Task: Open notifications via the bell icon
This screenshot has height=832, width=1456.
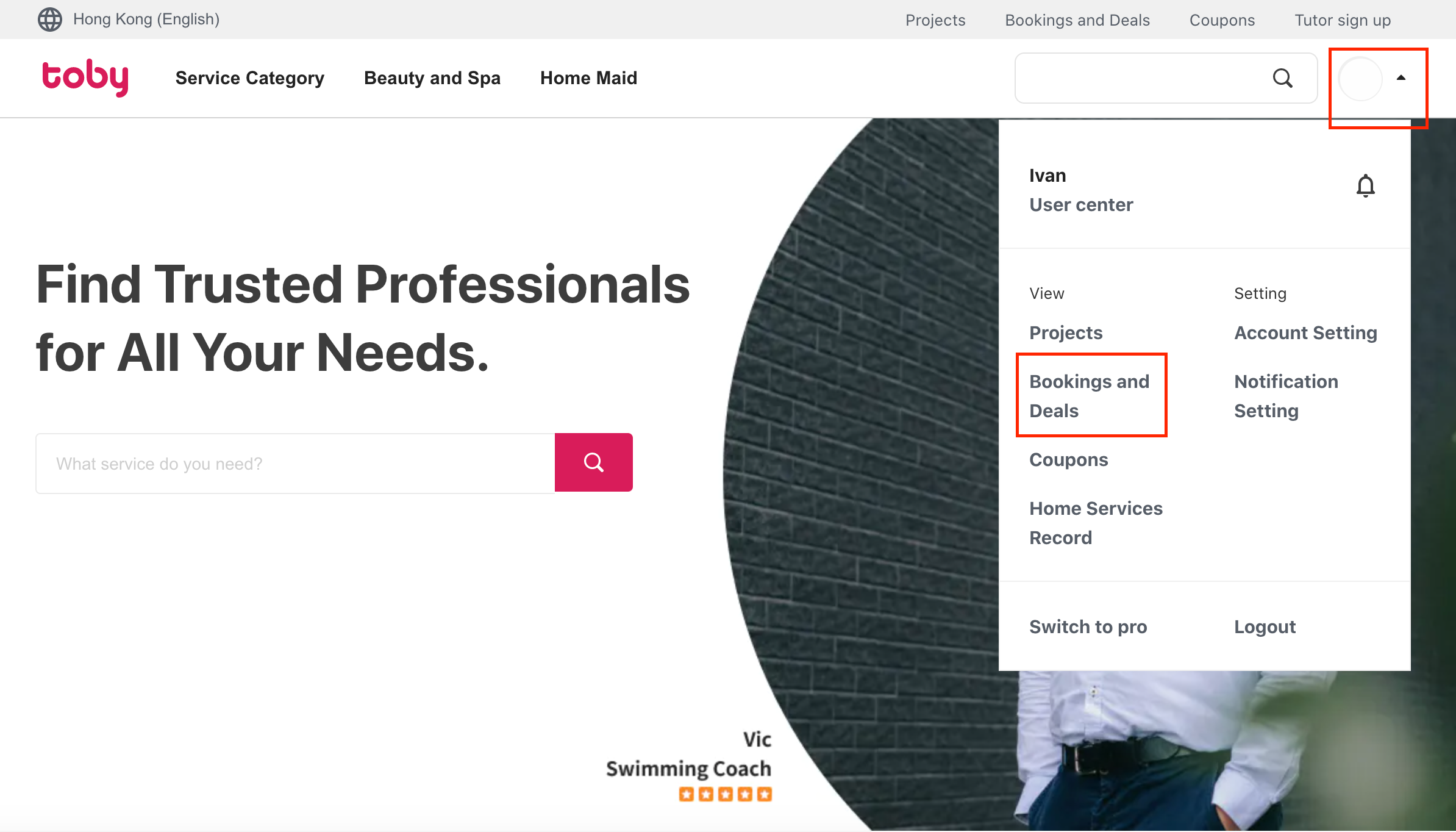Action: click(x=1365, y=185)
